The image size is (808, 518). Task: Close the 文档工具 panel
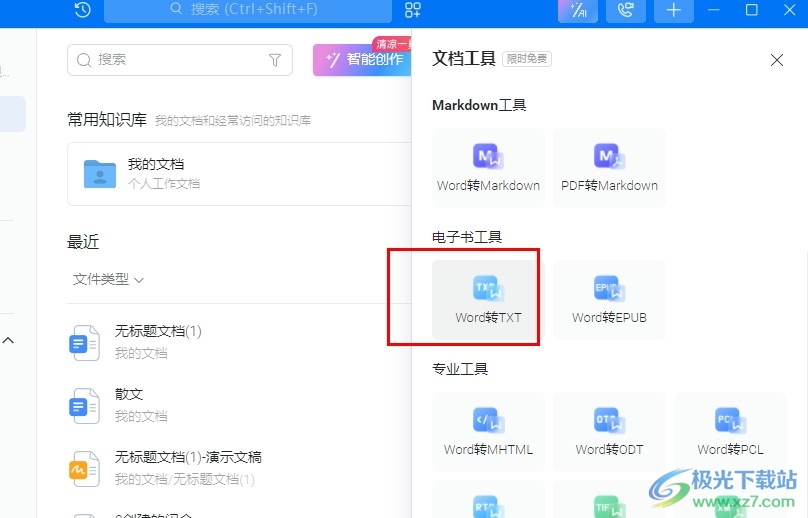pyautogui.click(x=777, y=60)
